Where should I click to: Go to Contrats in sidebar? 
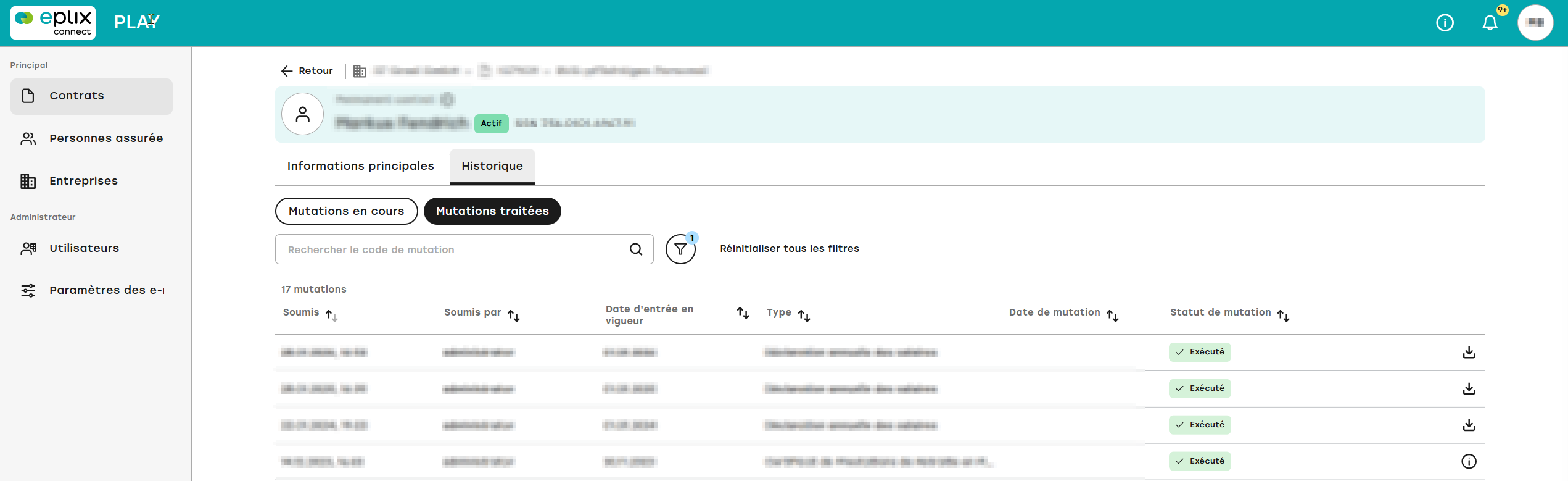pos(91,96)
